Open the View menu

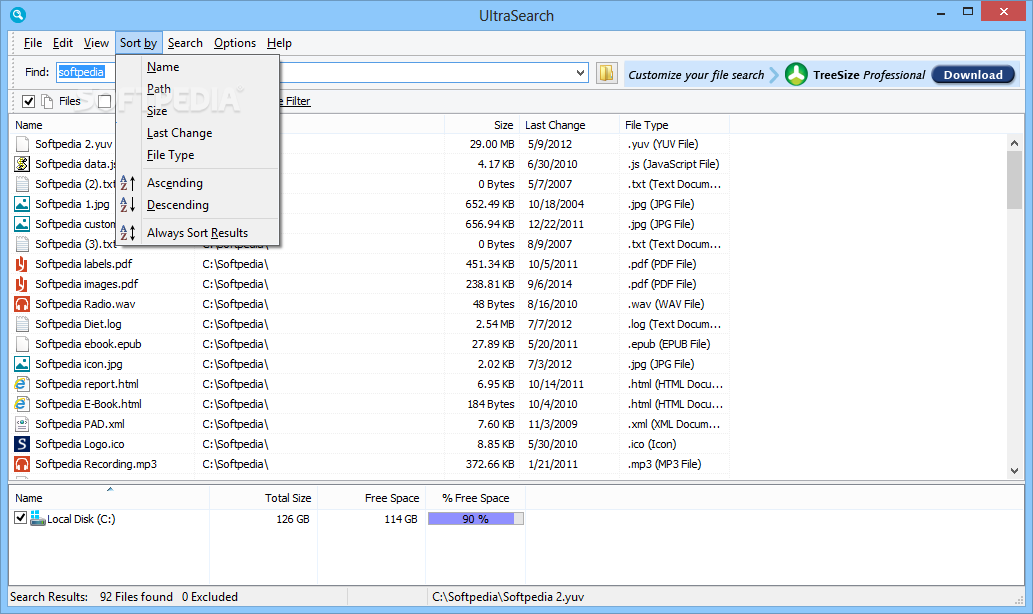click(96, 43)
